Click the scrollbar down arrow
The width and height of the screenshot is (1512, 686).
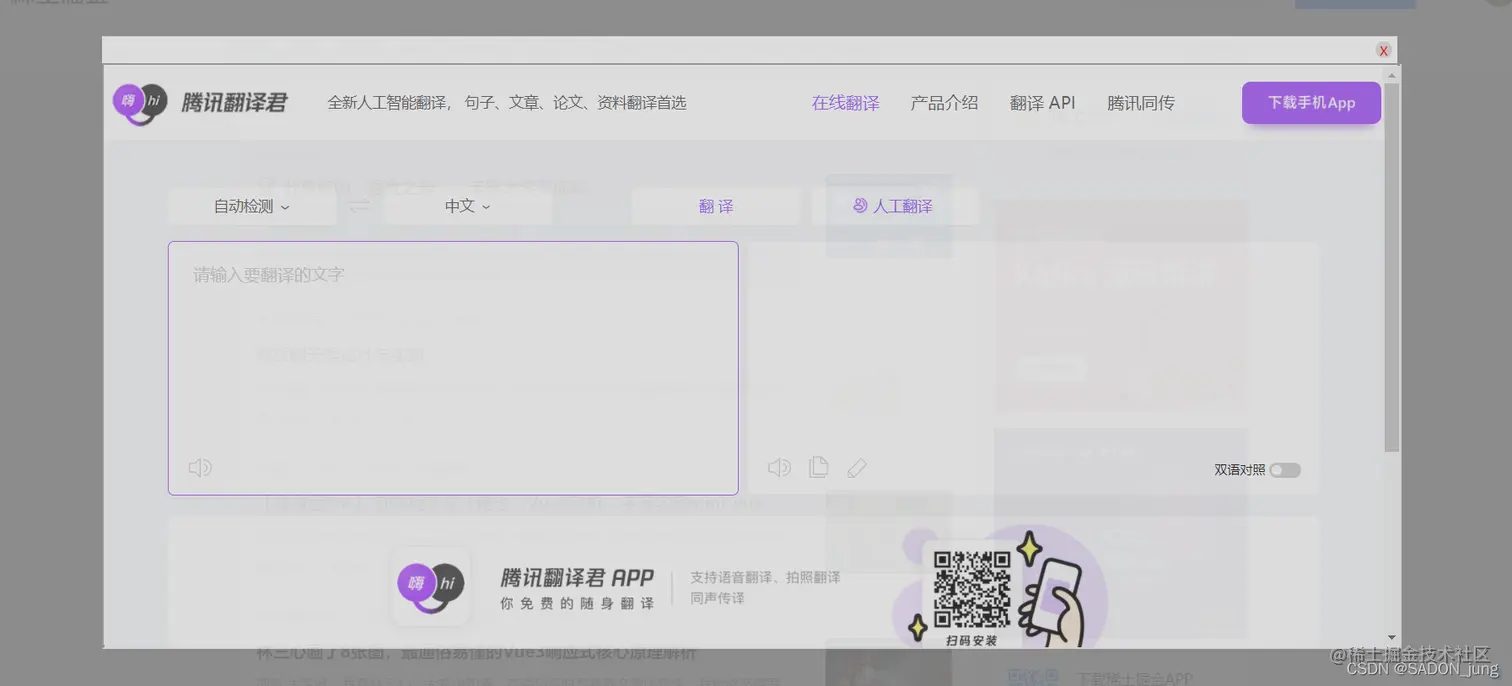click(x=1392, y=638)
